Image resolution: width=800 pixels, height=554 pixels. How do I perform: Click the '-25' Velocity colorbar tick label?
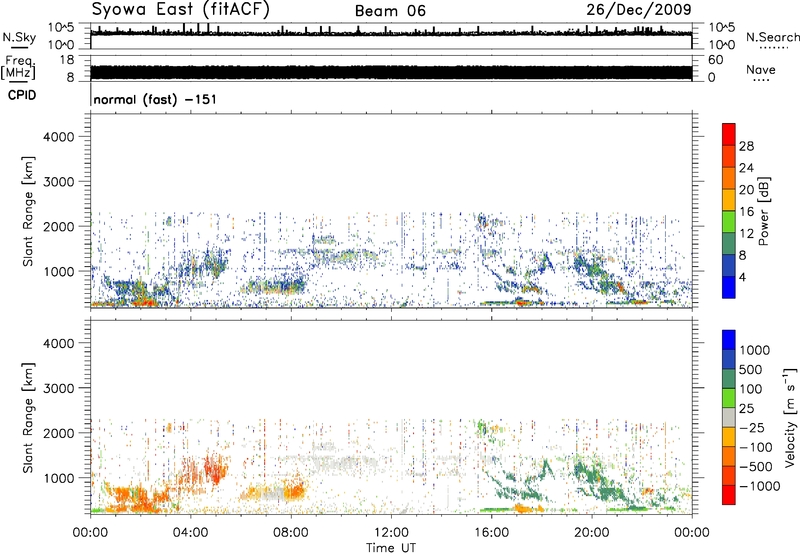coord(752,428)
